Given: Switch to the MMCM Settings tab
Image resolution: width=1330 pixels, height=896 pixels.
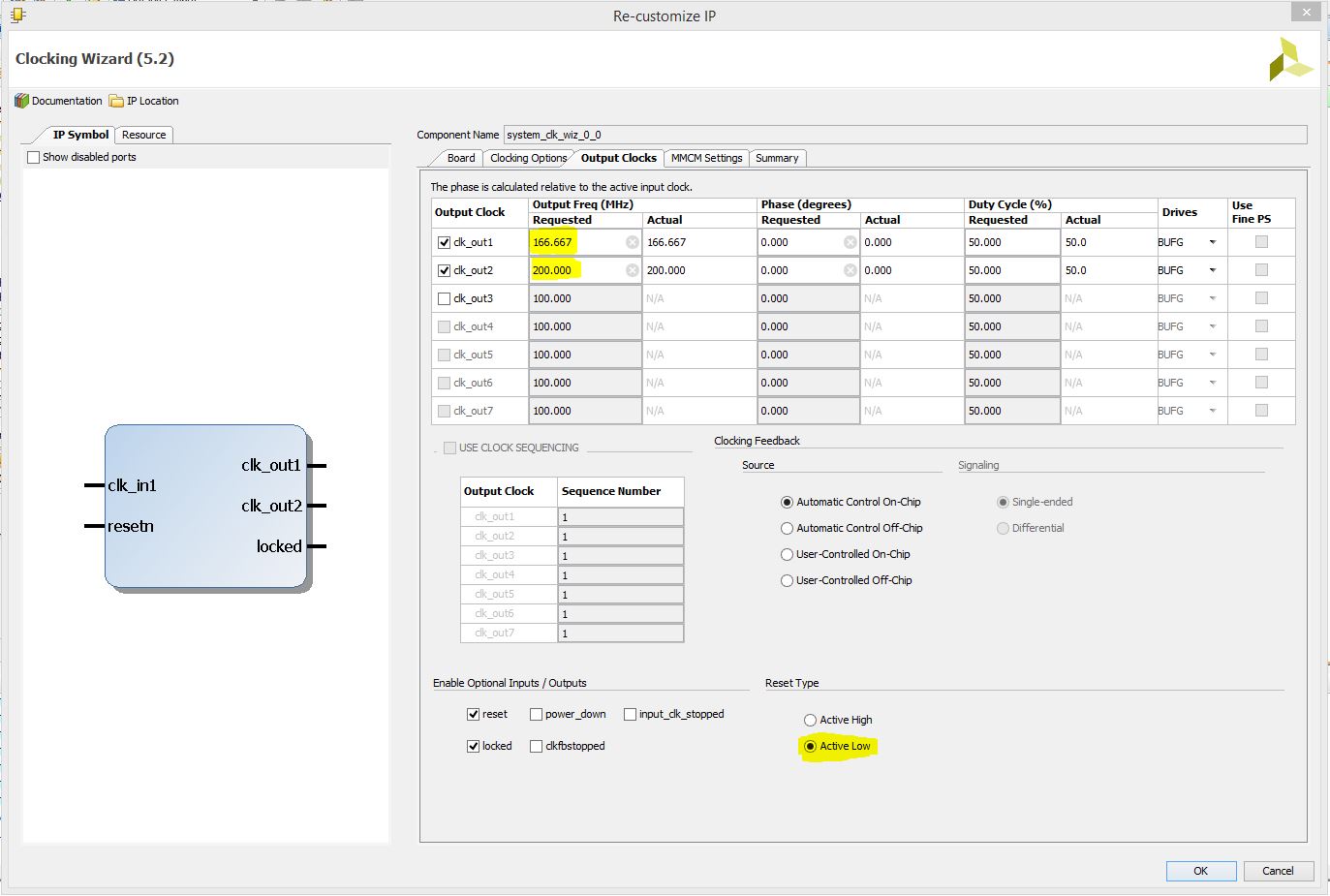Looking at the screenshot, I should coord(706,158).
